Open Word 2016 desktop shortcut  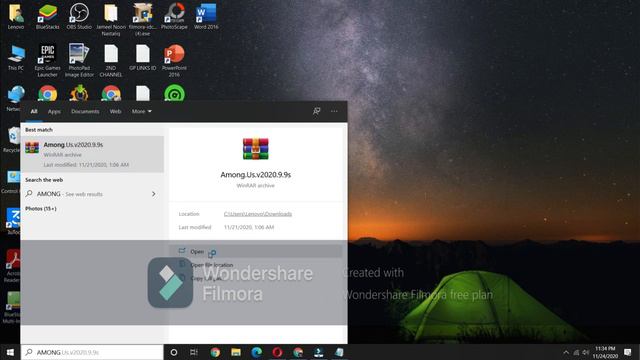(x=206, y=16)
